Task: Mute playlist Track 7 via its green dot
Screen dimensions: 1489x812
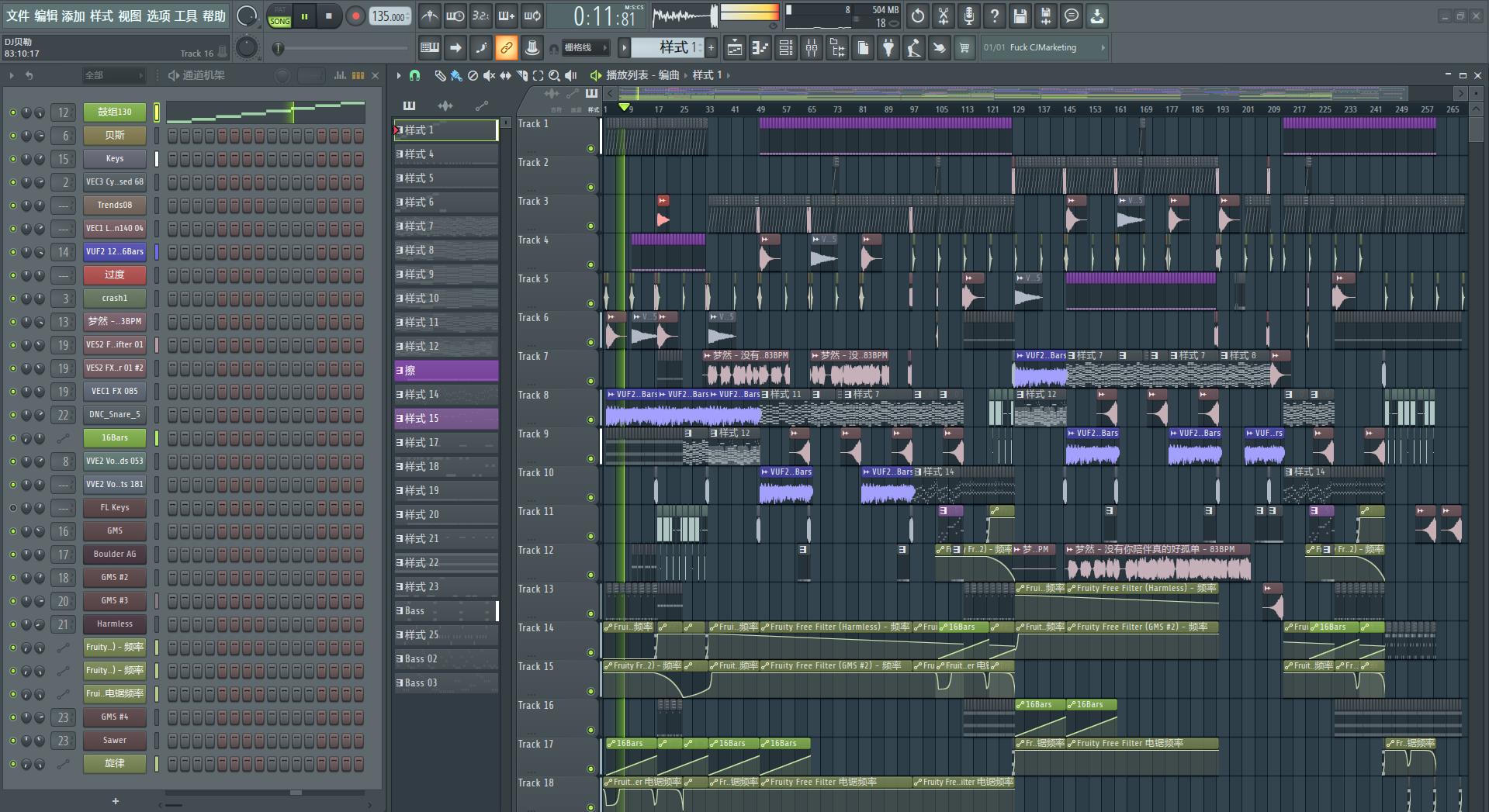Action: tap(590, 381)
